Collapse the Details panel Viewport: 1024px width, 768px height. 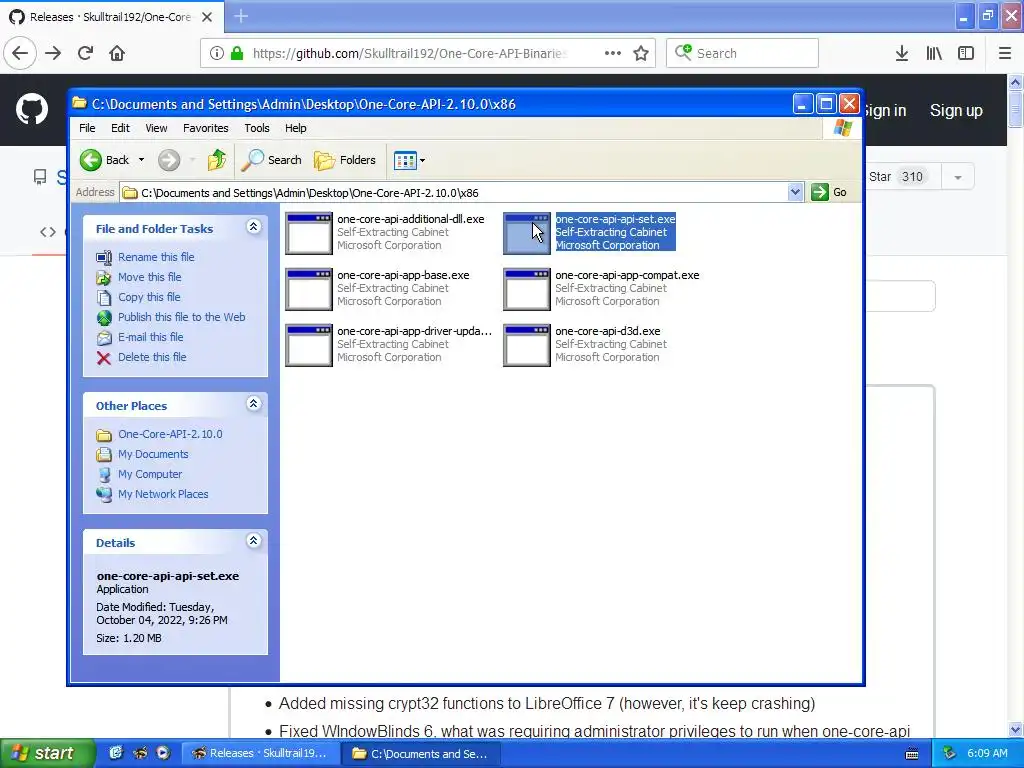253,541
